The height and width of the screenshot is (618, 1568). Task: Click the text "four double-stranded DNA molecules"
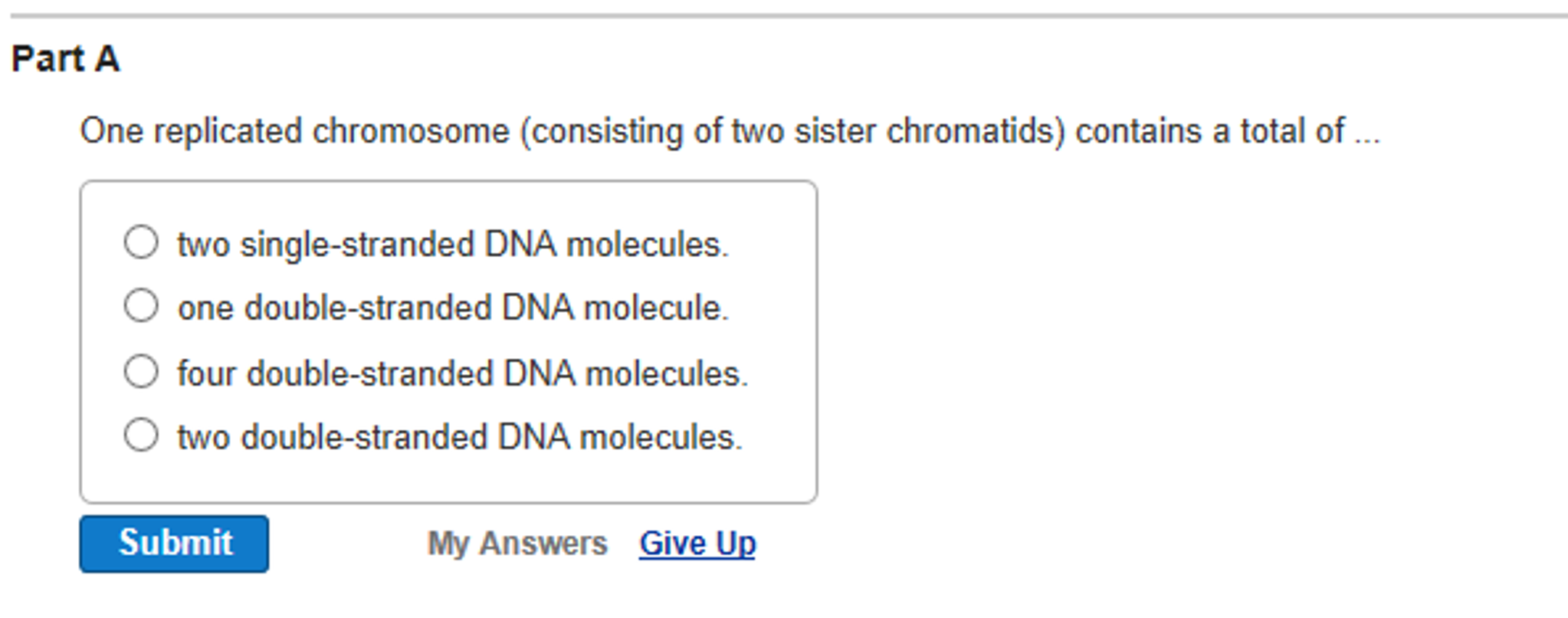tap(462, 373)
